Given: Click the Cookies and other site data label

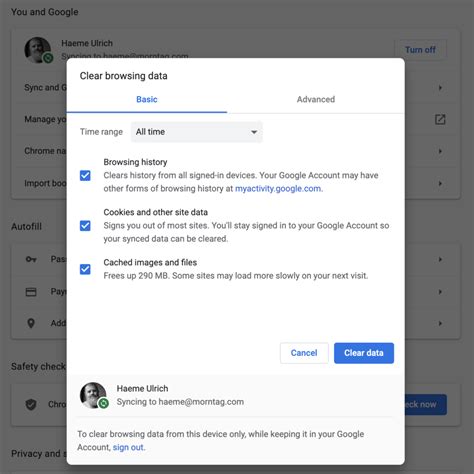Looking at the screenshot, I should [x=155, y=212].
